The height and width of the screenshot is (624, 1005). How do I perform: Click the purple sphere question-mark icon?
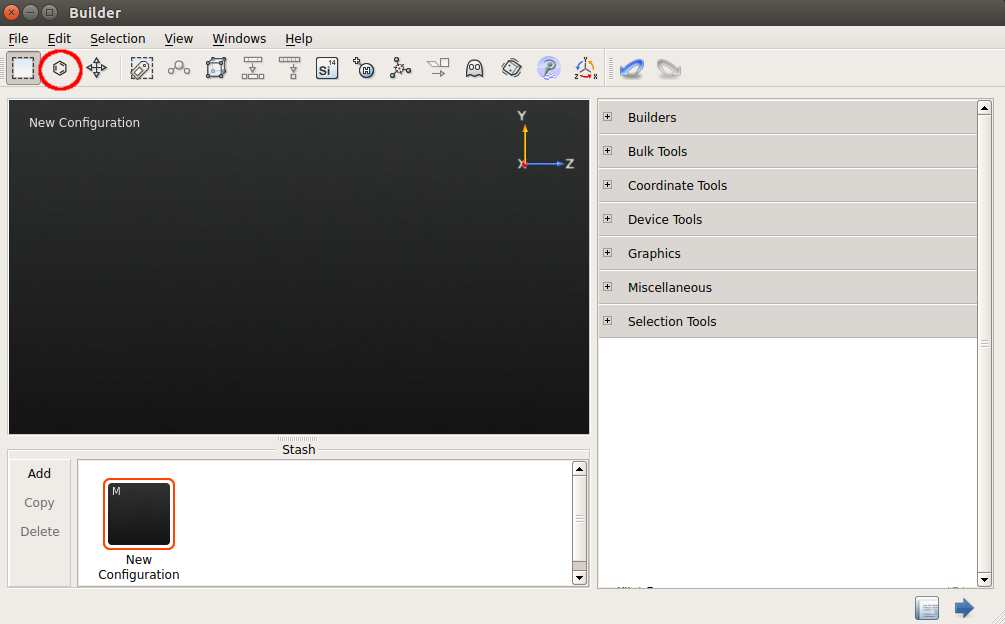click(x=549, y=68)
